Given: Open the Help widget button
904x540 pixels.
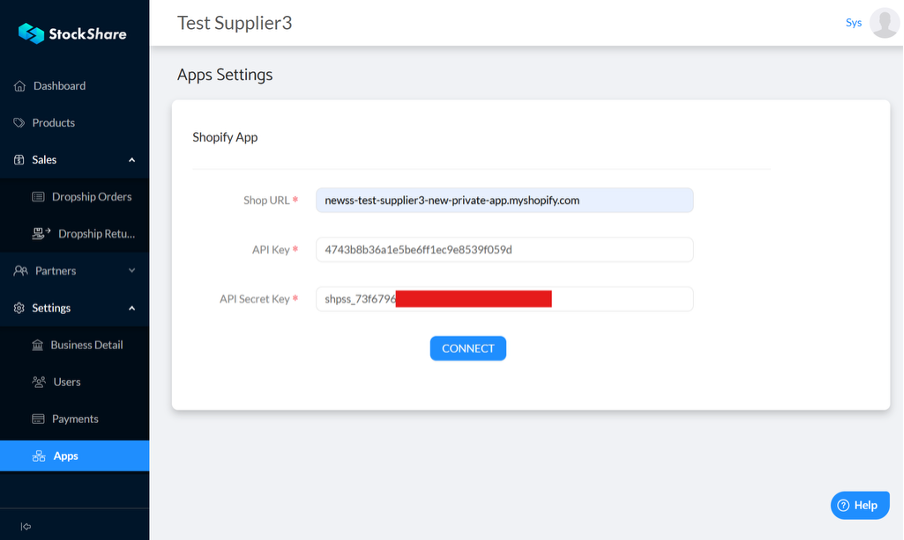Looking at the screenshot, I should tap(859, 505).
